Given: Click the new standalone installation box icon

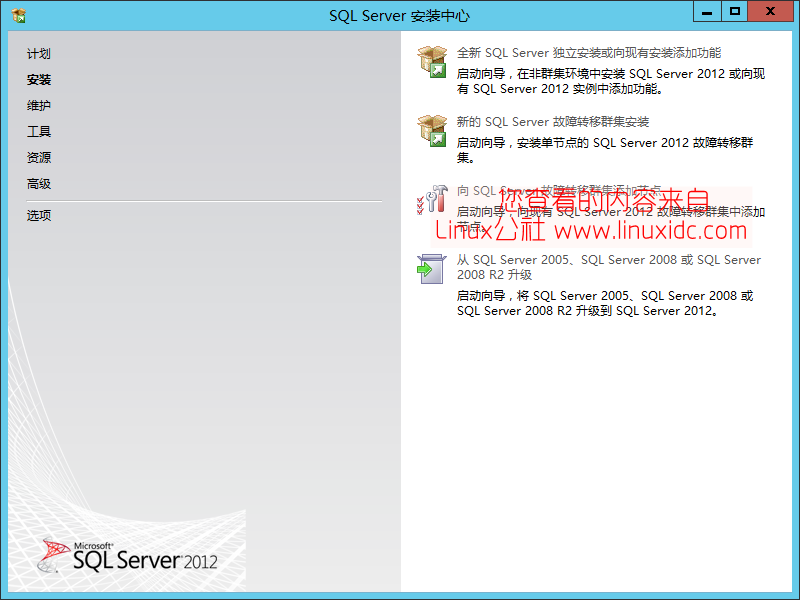Looking at the screenshot, I should [432, 61].
